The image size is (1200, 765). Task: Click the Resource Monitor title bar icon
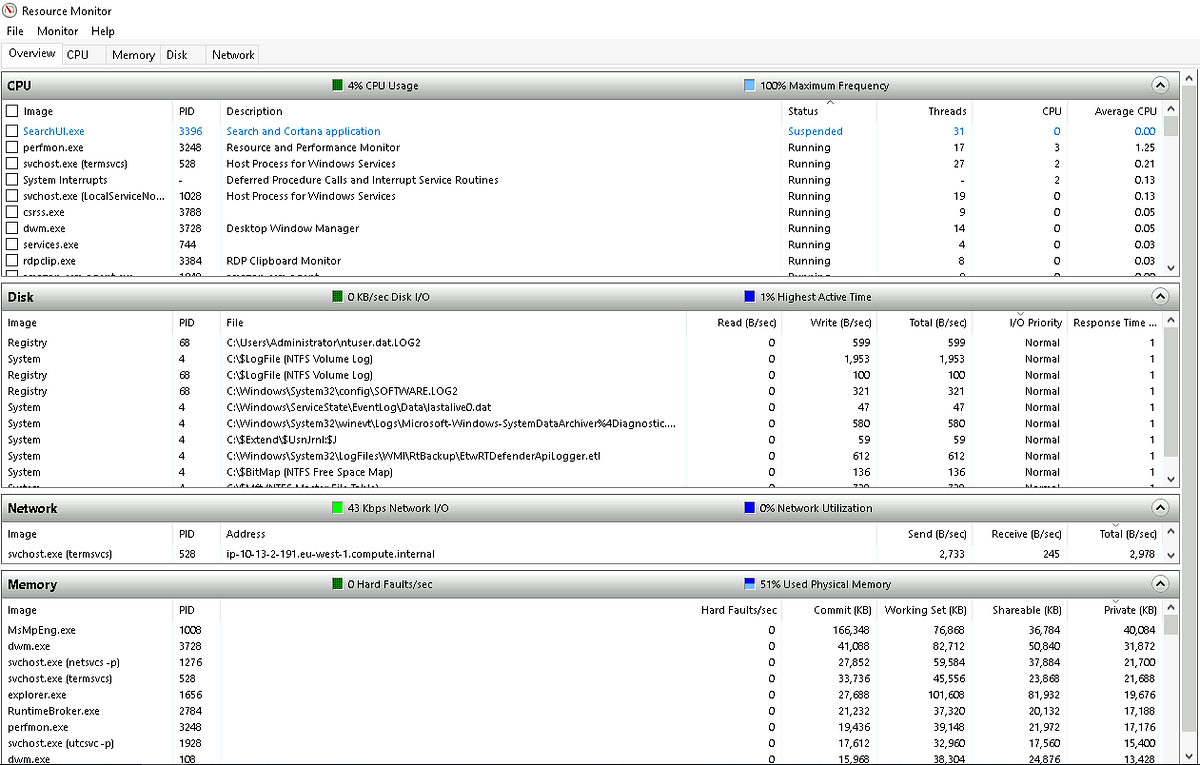[8, 11]
